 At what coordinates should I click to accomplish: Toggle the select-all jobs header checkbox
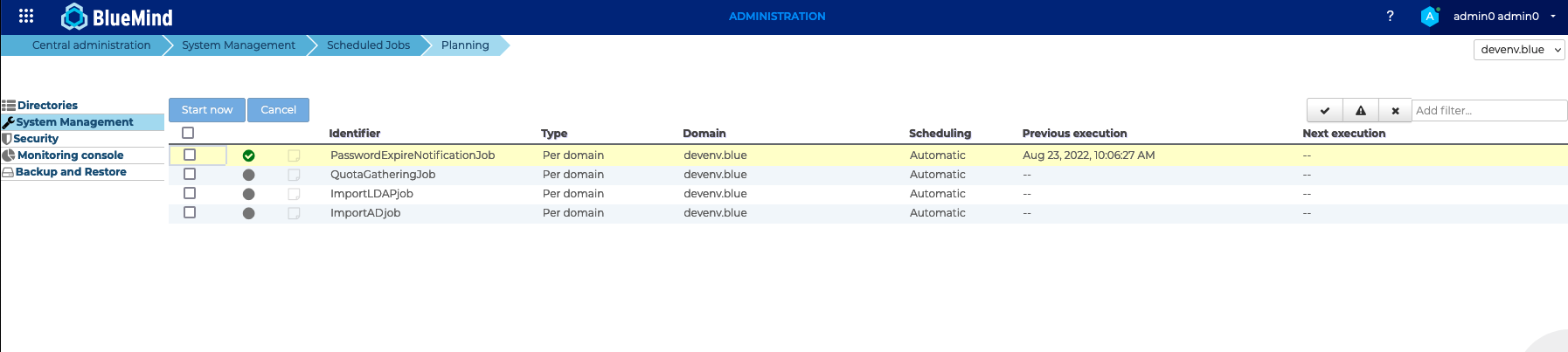tap(188, 133)
